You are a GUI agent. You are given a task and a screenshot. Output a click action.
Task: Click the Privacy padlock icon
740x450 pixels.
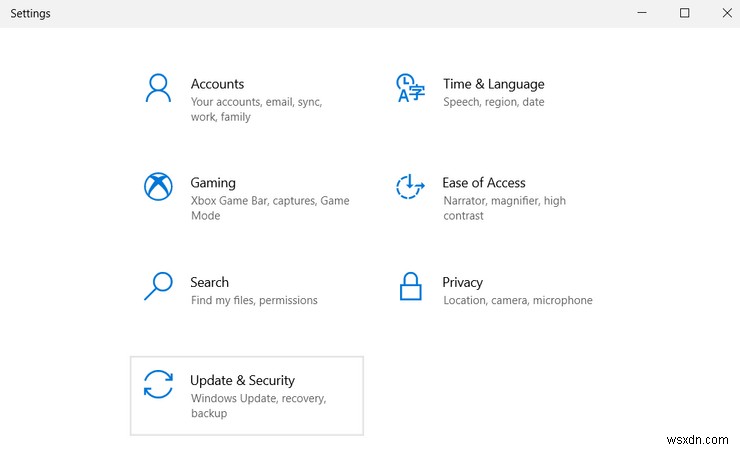[410, 286]
